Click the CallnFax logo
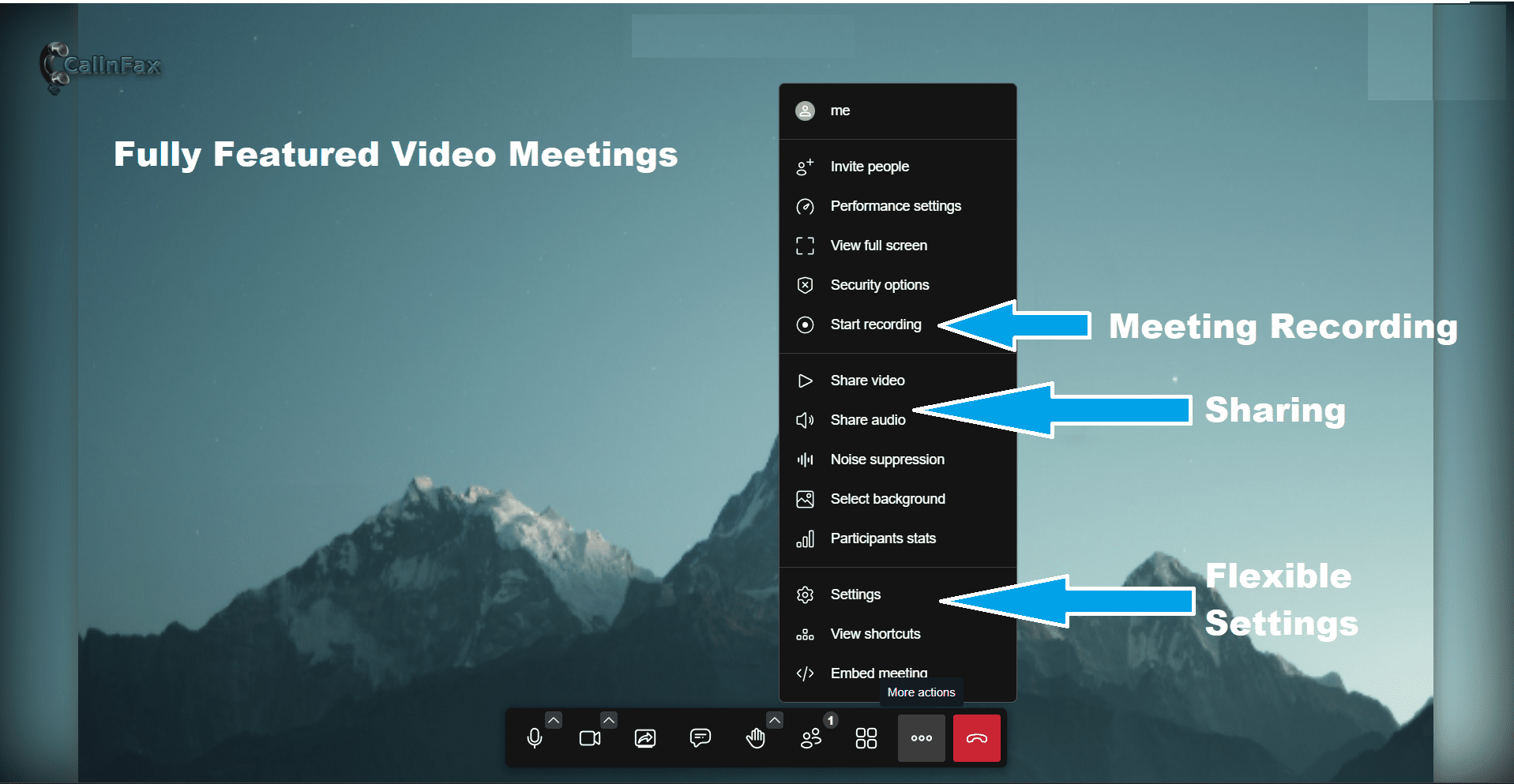1514x784 pixels. pos(101,66)
